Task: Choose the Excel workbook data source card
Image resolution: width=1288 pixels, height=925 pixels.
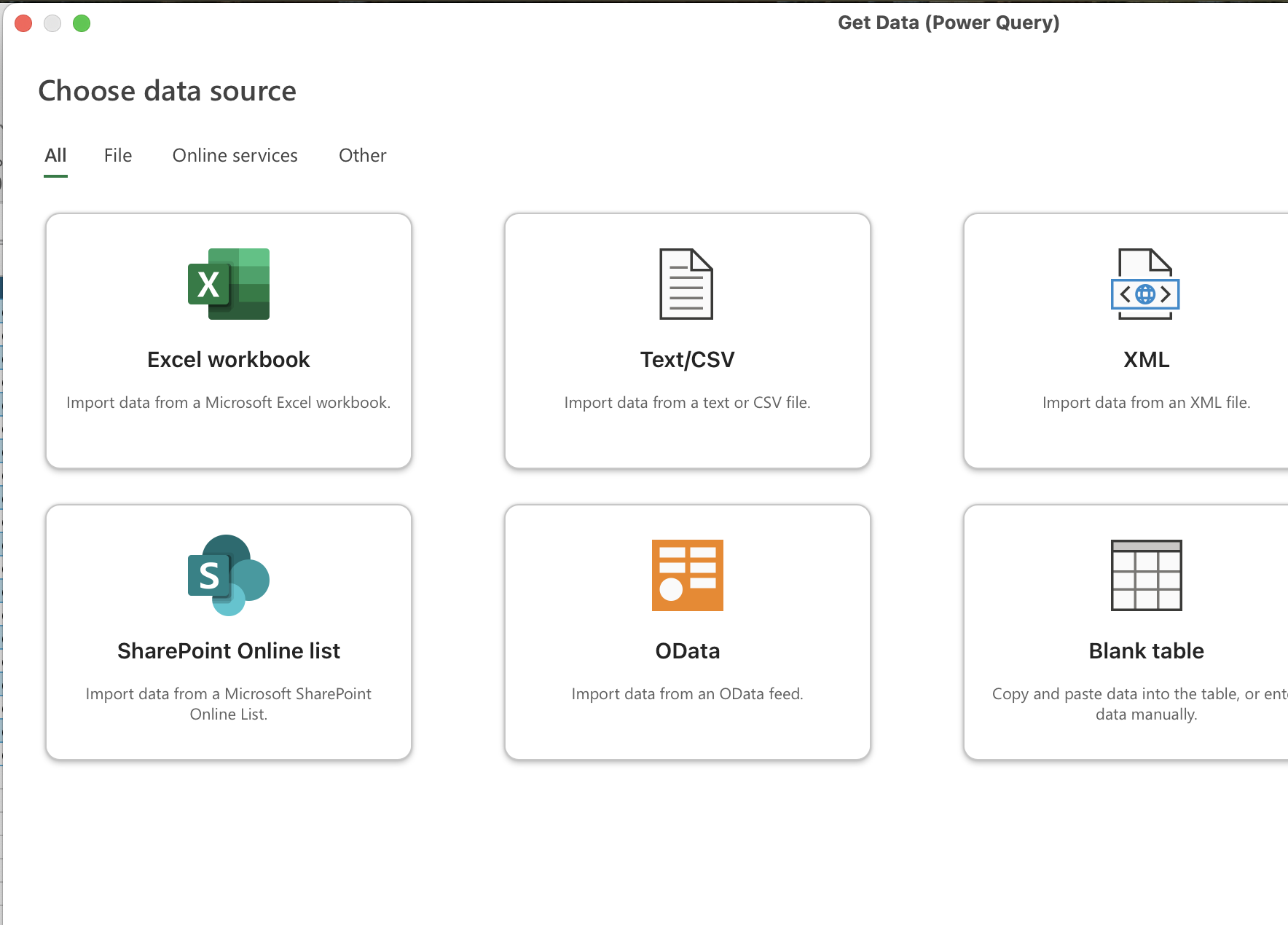Action: click(228, 340)
